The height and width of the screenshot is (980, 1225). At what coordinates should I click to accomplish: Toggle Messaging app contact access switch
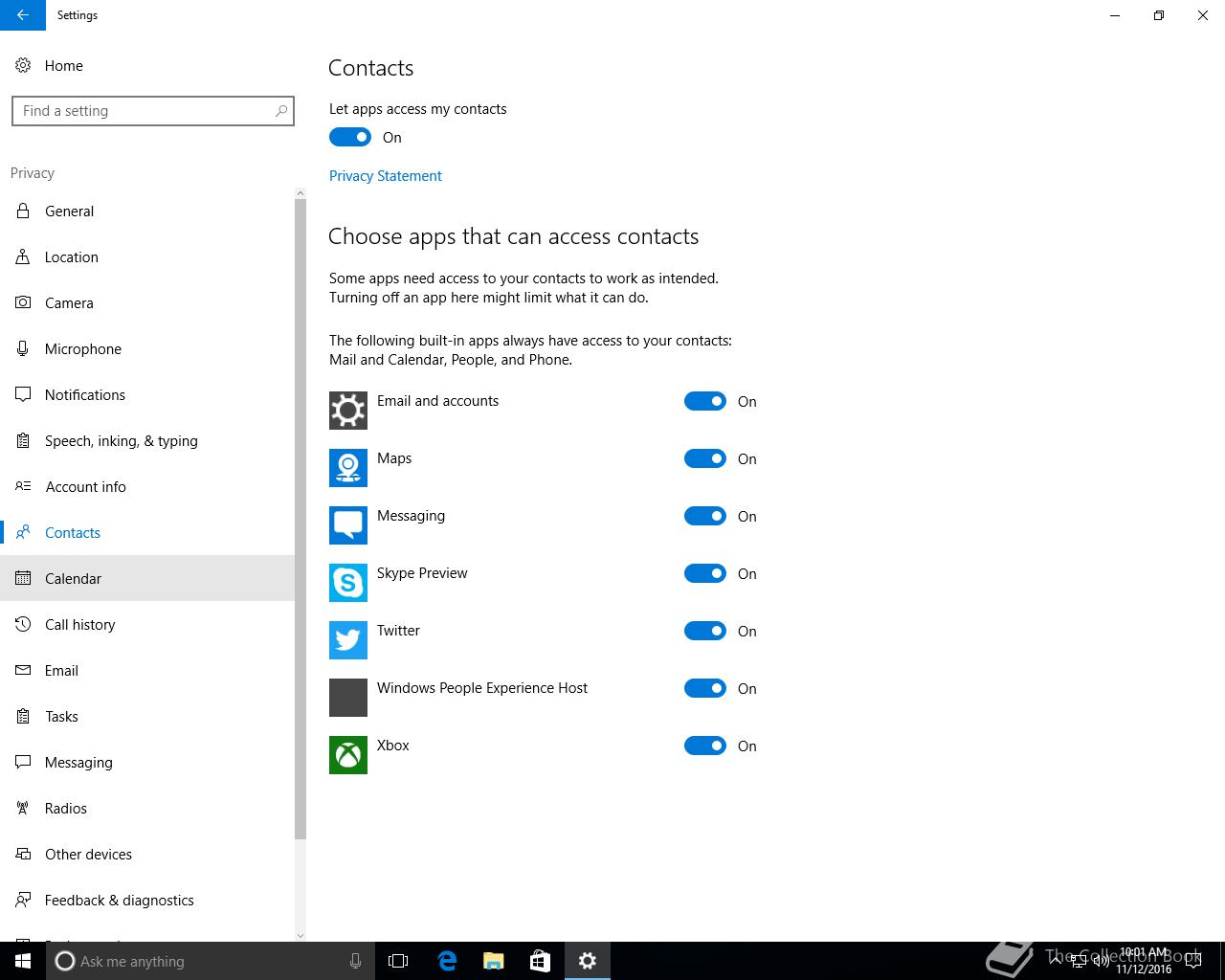[705, 516]
